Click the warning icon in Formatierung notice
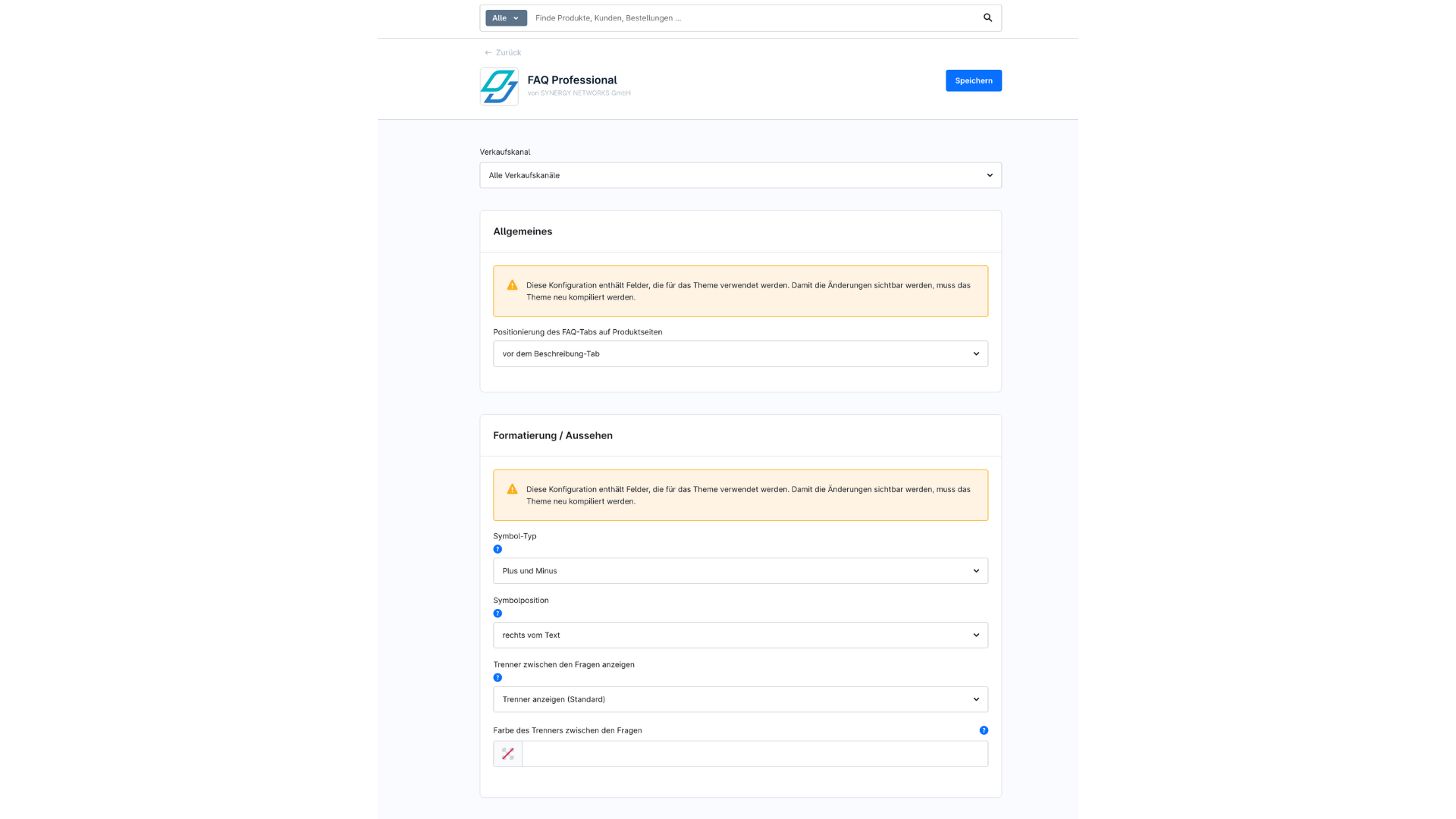1456x819 pixels. point(513,489)
